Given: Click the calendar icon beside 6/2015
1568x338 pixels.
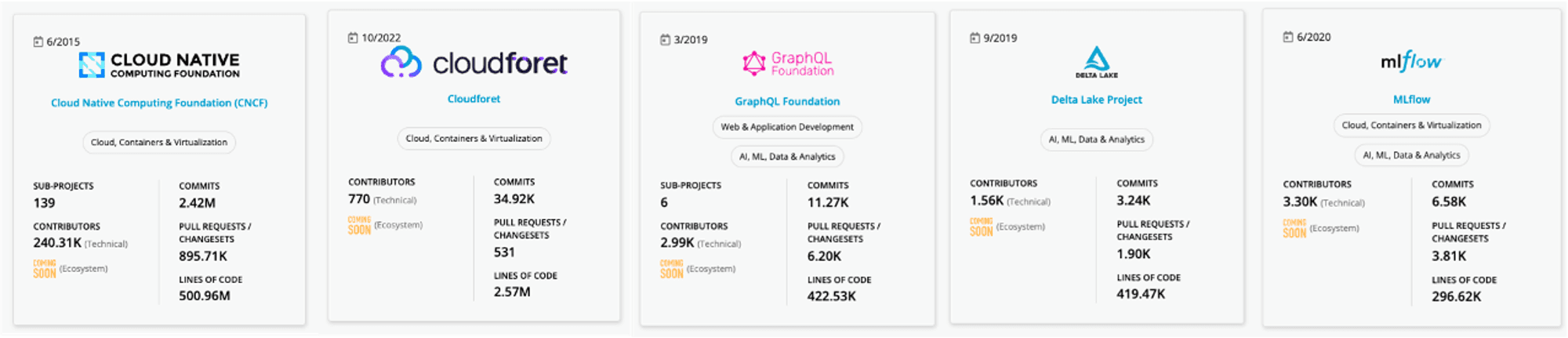Looking at the screenshot, I should coord(38,42).
